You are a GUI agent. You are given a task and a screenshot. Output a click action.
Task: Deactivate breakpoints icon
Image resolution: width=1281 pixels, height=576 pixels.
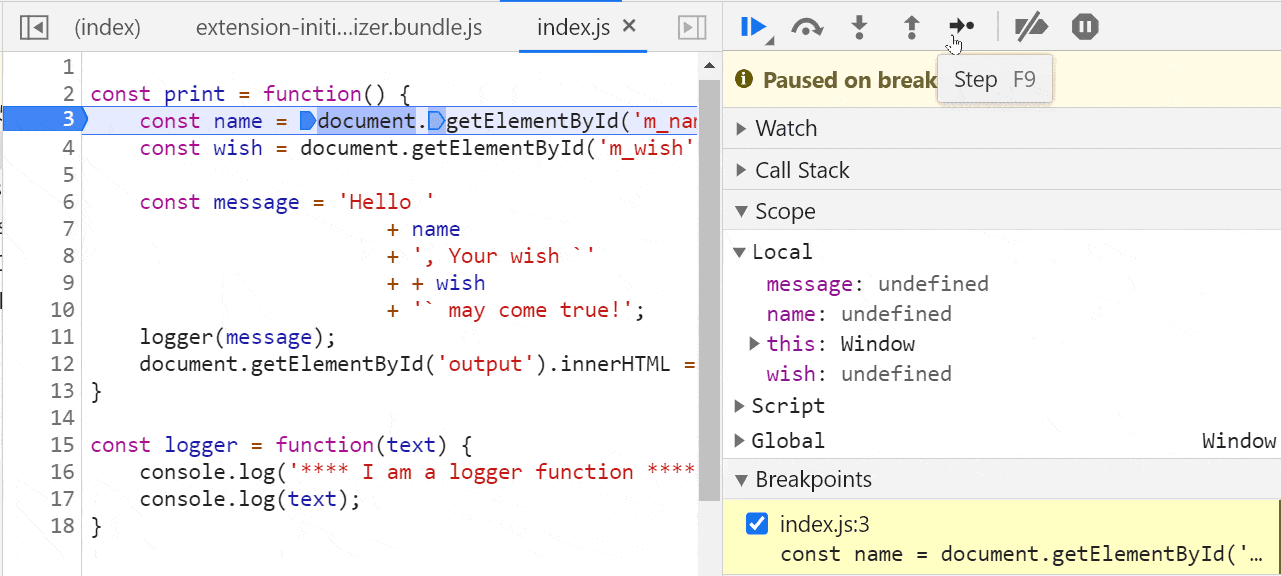click(x=1031, y=27)
